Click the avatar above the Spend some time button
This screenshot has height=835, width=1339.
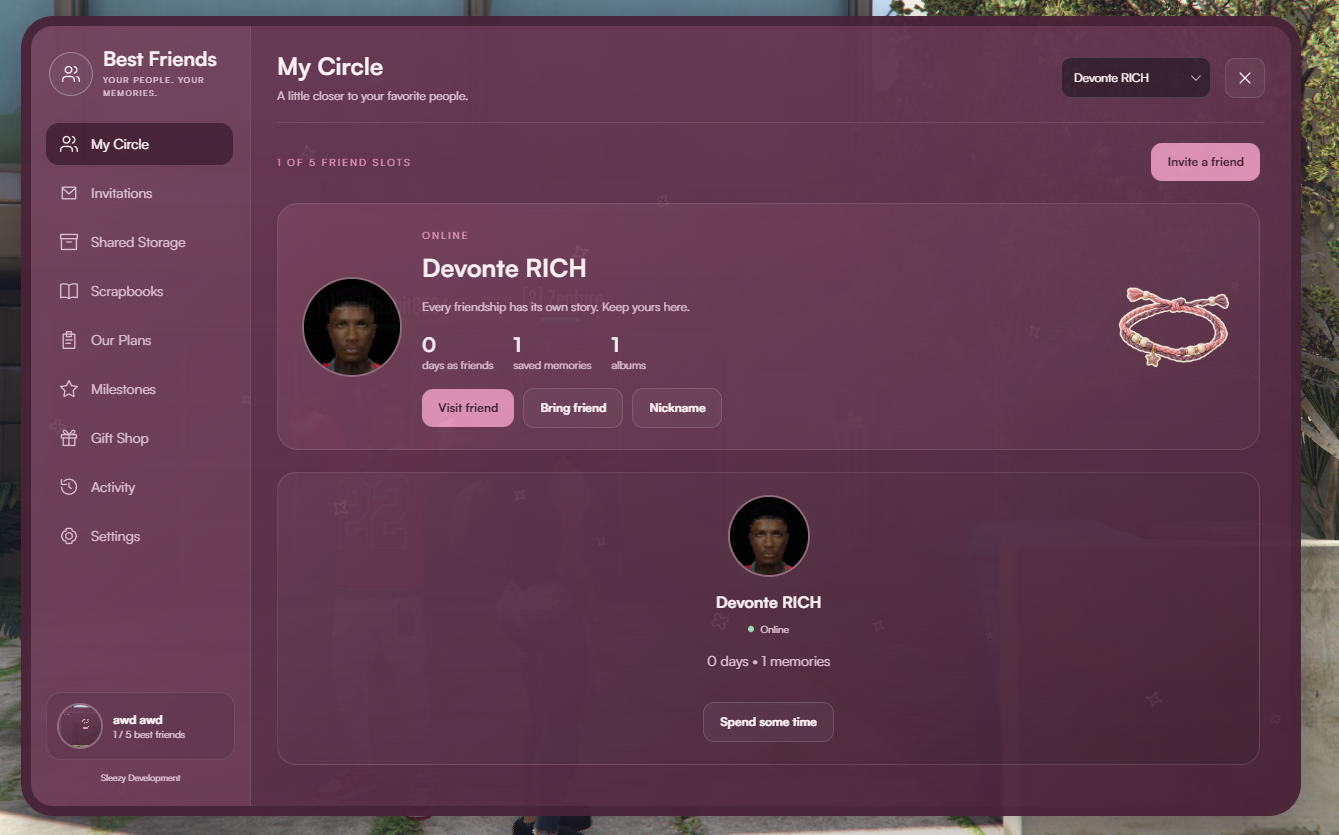pos(769,536)
